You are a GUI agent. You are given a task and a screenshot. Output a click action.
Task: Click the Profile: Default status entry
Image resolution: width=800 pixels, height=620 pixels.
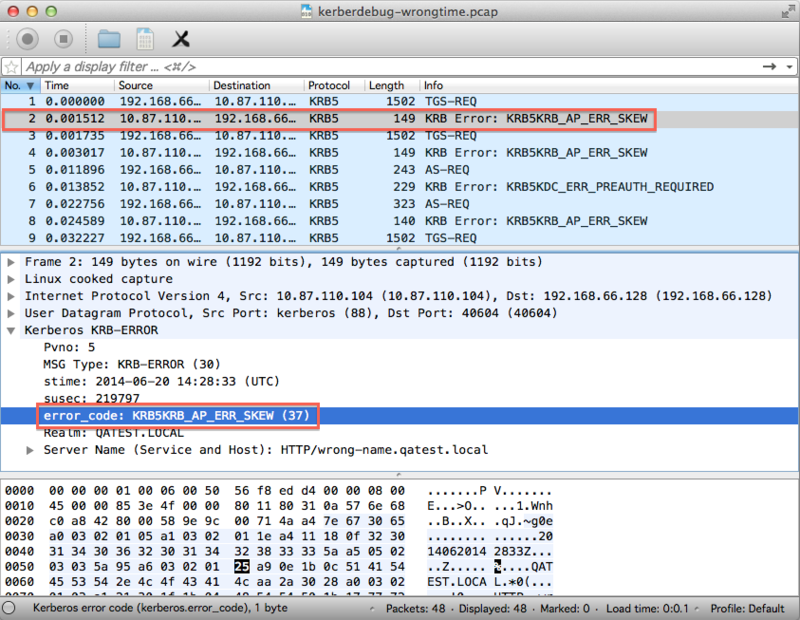click(x=747, y=609)
